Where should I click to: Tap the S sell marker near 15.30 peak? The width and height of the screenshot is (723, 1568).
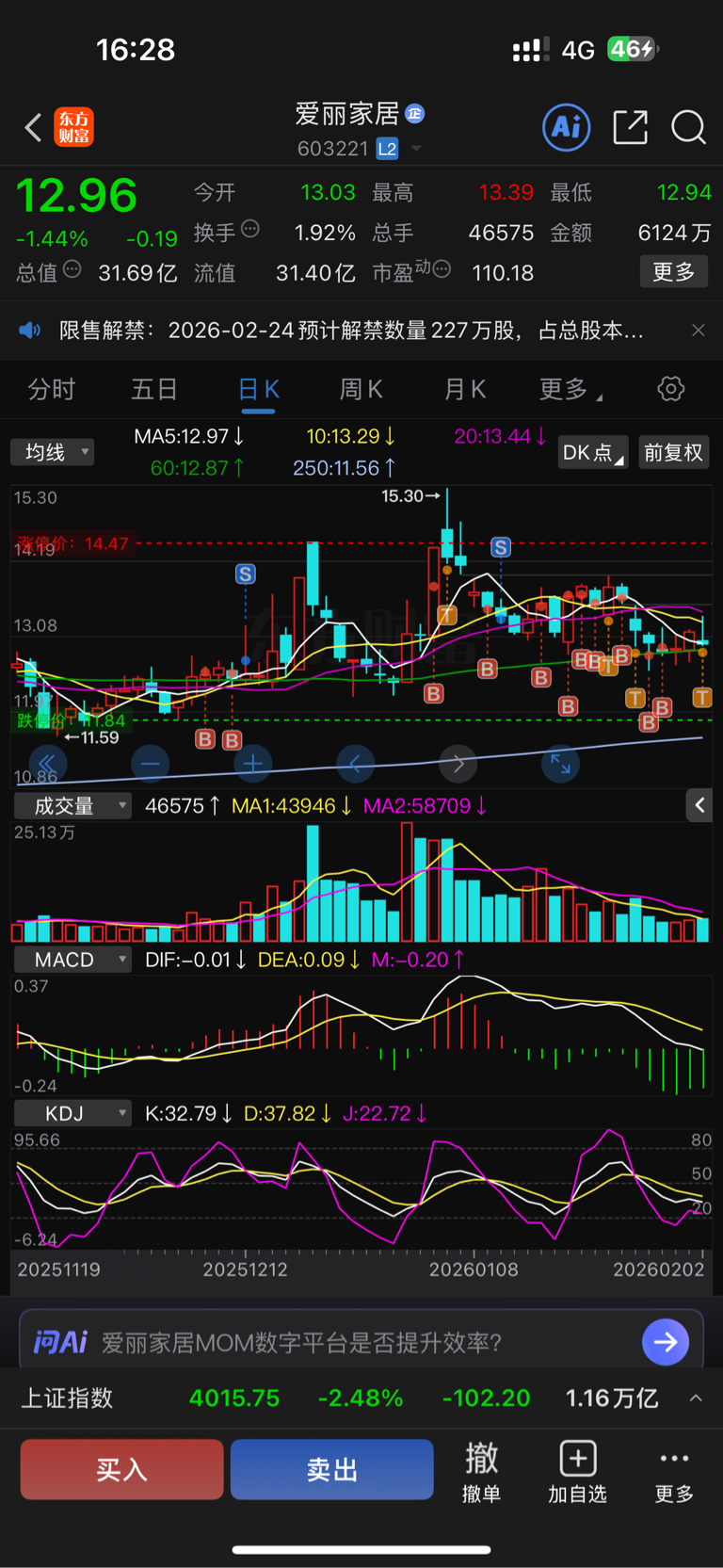(x=501, y=547)
